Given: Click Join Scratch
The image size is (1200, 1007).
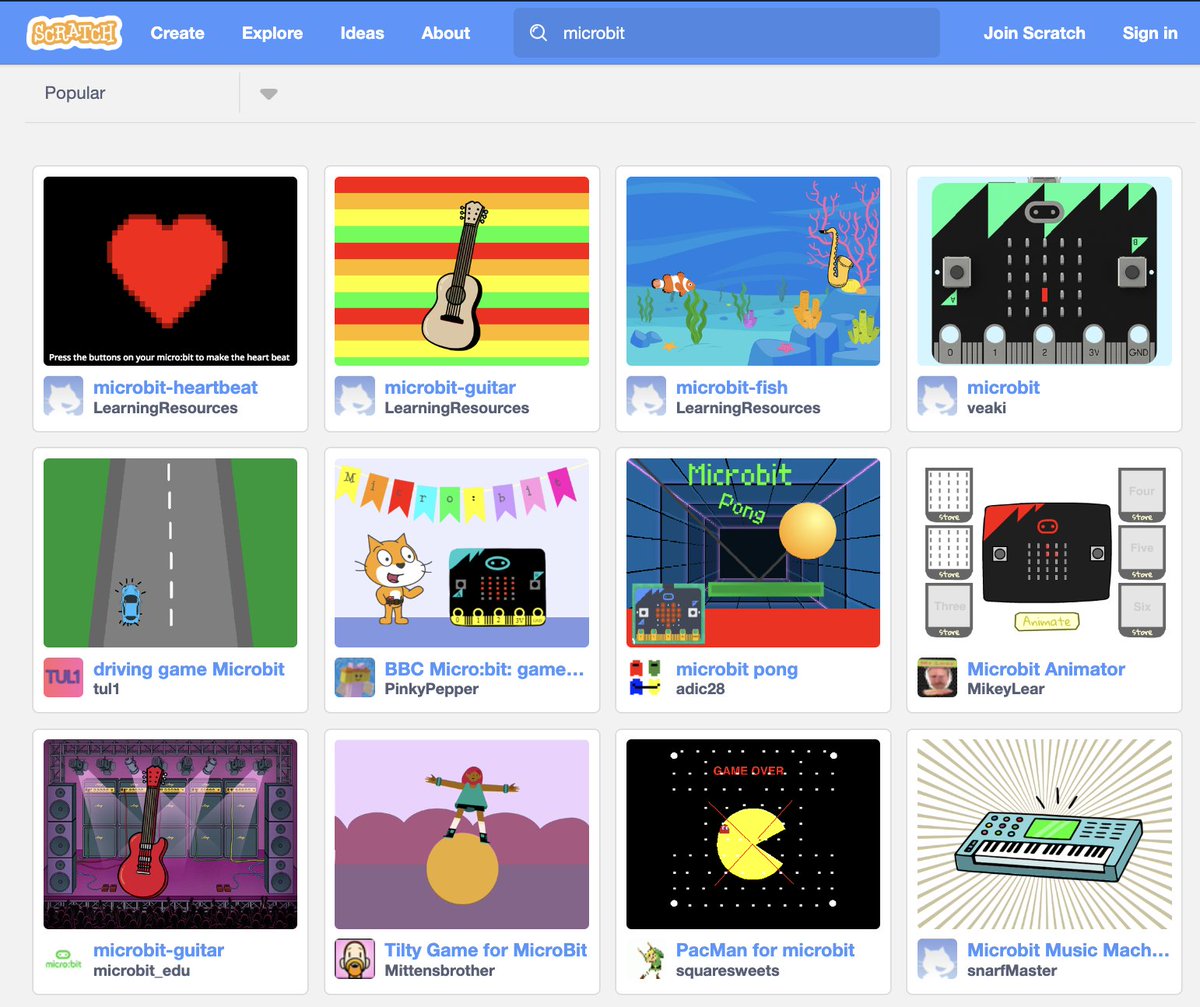Looking at the screenshot, I should (x=1034, y=33).
